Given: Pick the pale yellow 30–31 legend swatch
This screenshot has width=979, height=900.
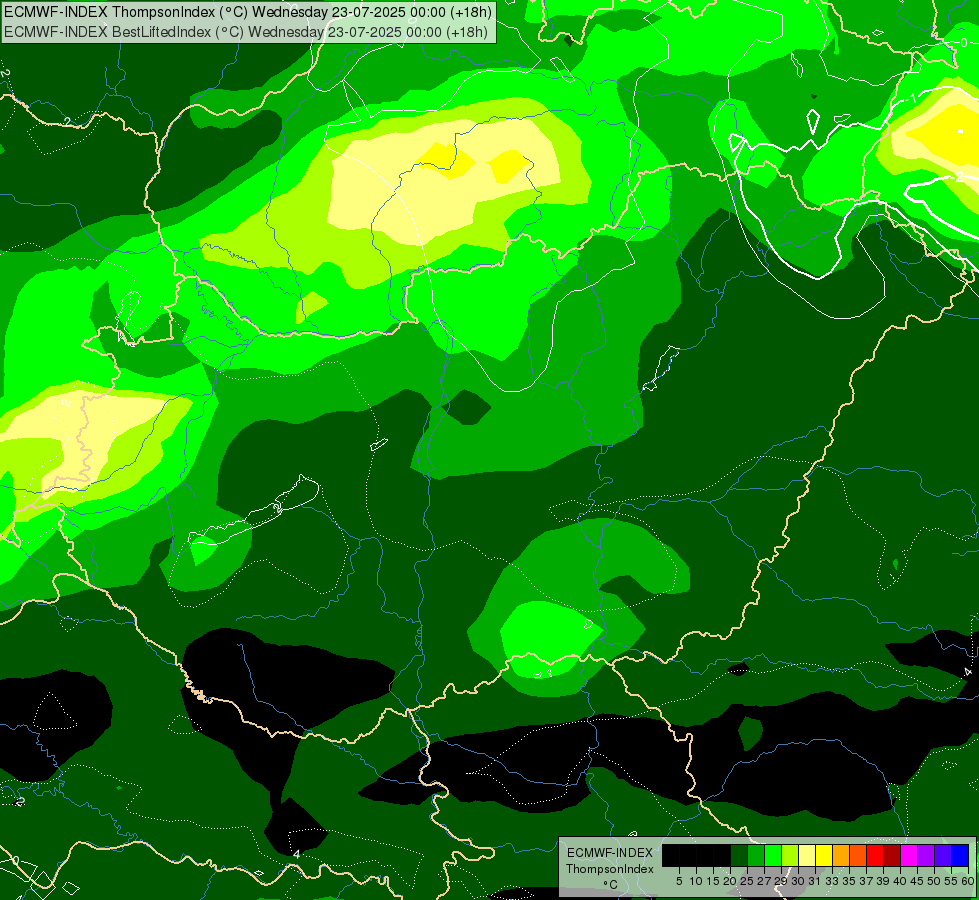Looking at the screenshot, I should point(807,855).
